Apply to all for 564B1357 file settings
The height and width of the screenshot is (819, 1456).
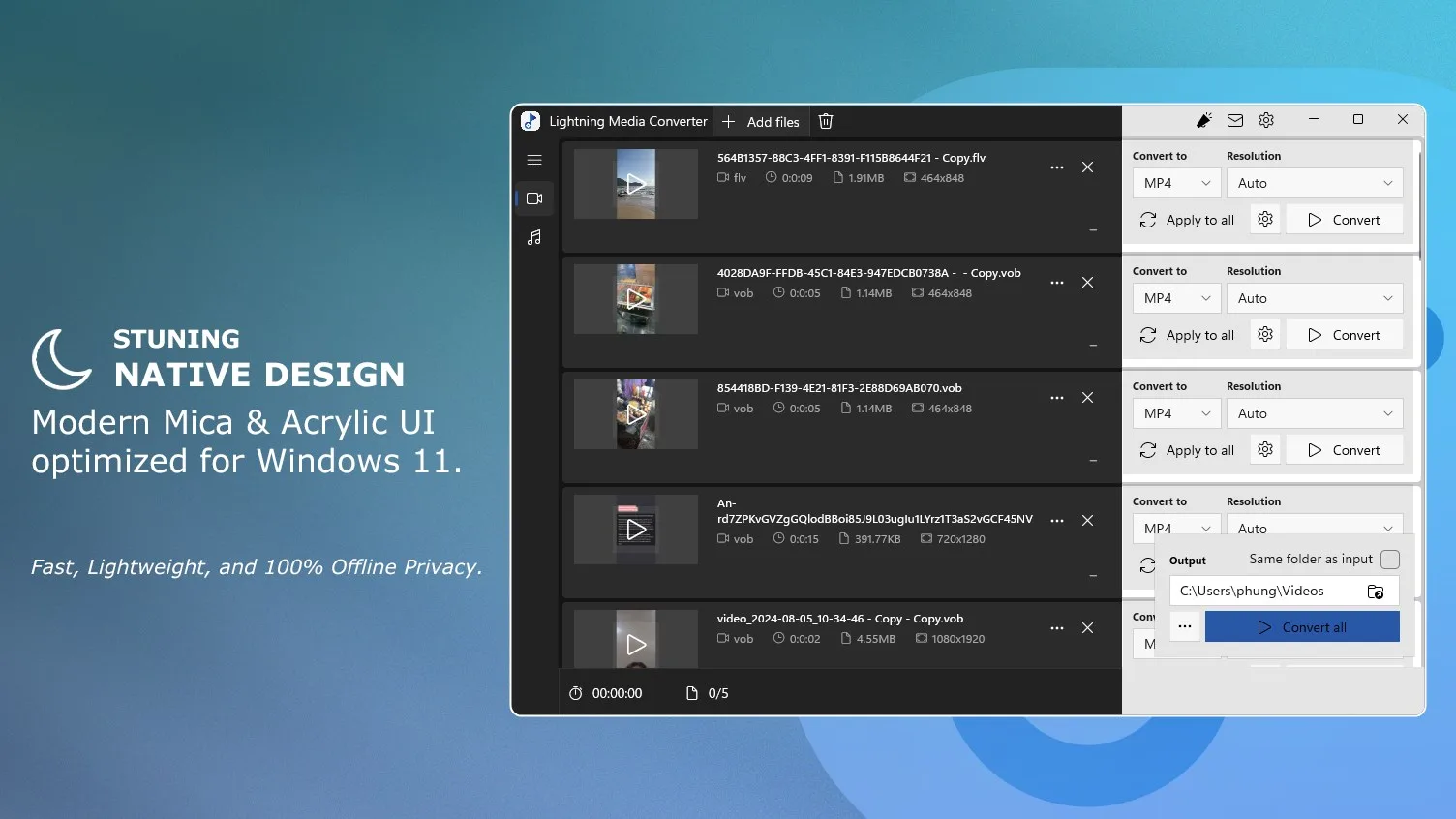coord(1188,220)
